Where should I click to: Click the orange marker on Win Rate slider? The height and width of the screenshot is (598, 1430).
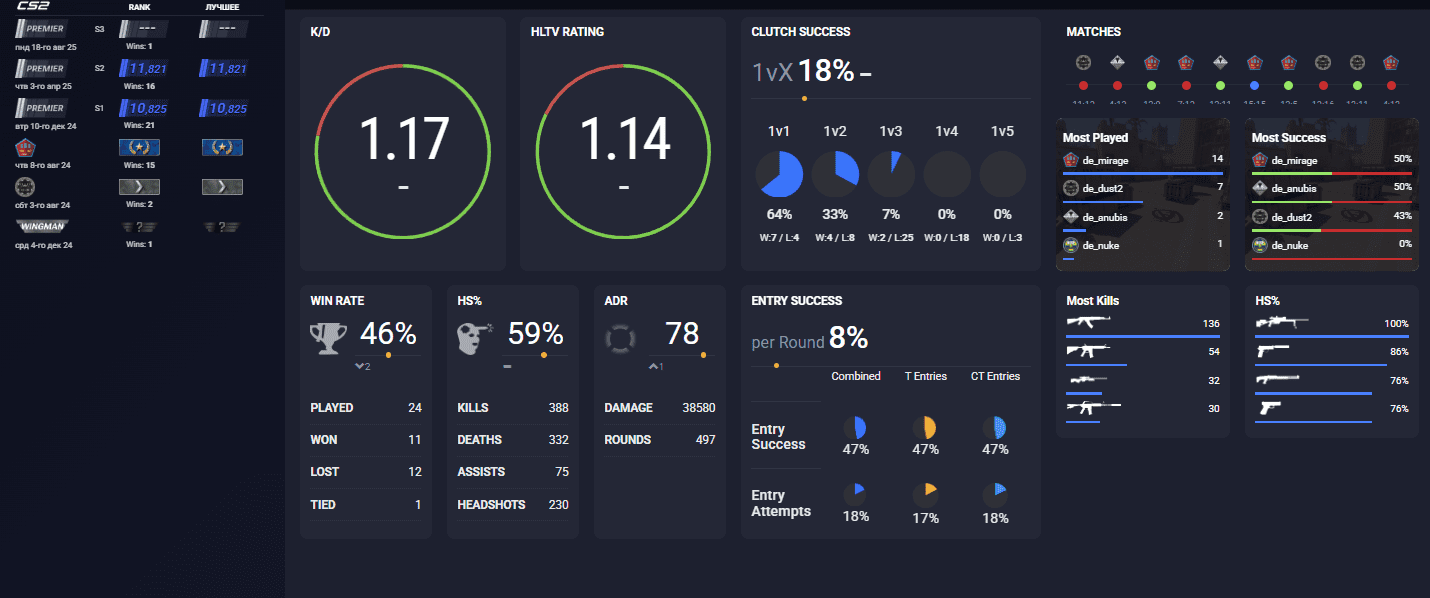(x=388, y=355)
